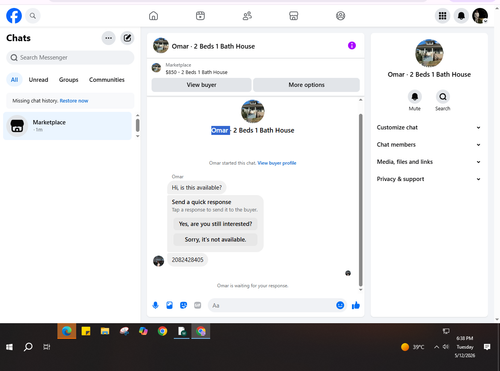Open the Friends icon in top bar
The width and height of the screenshot is (500, 371).
[247, 16]
